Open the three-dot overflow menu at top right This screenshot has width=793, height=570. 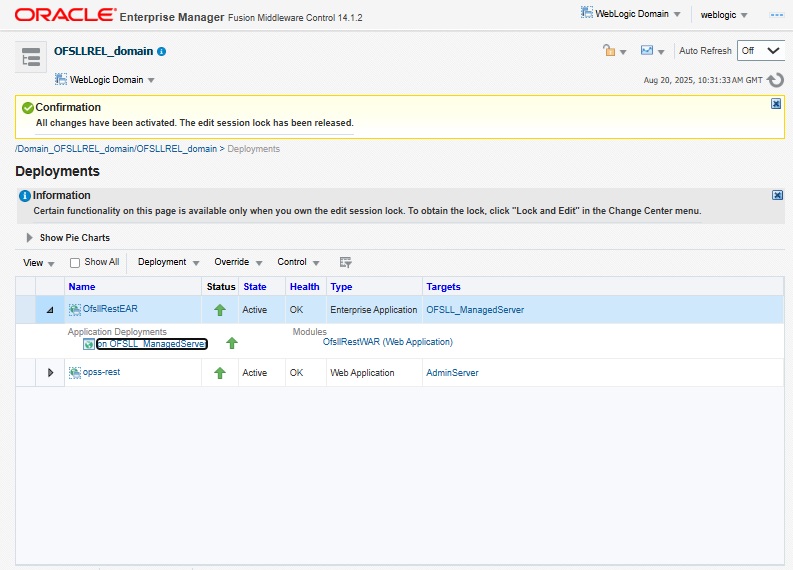777,15
